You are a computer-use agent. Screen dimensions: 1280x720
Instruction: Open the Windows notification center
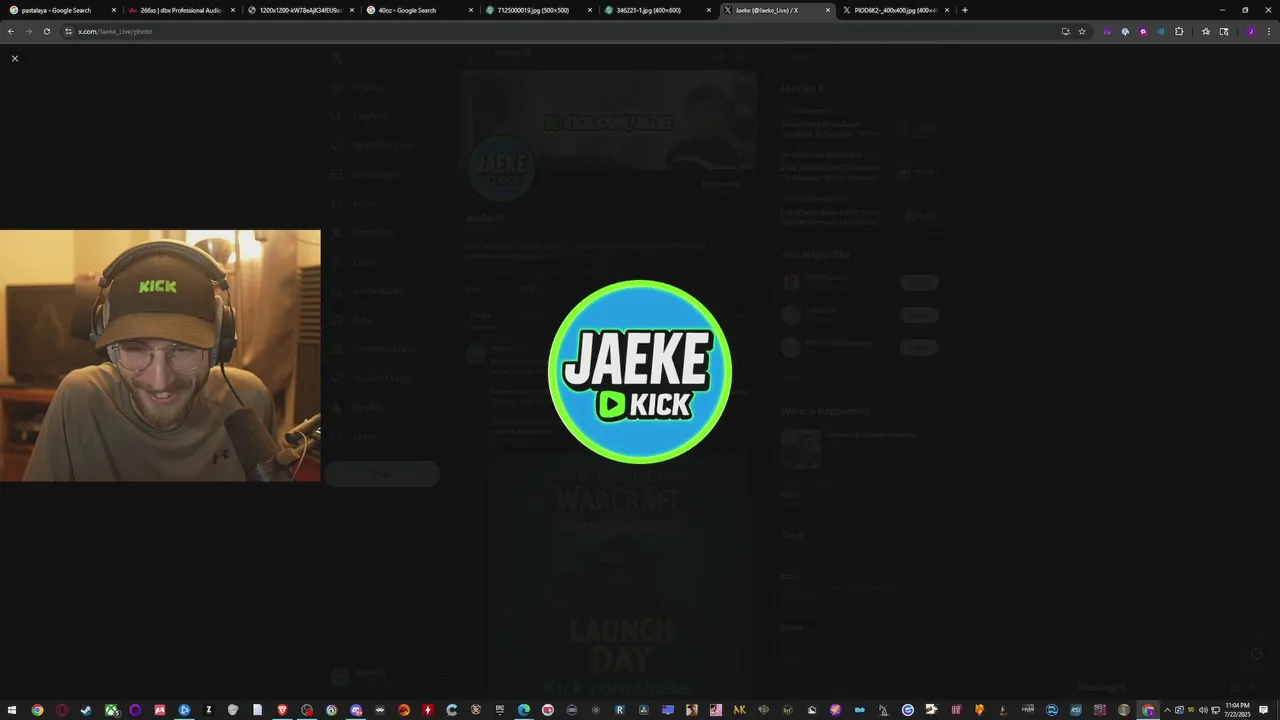[x=1264, y=710]
